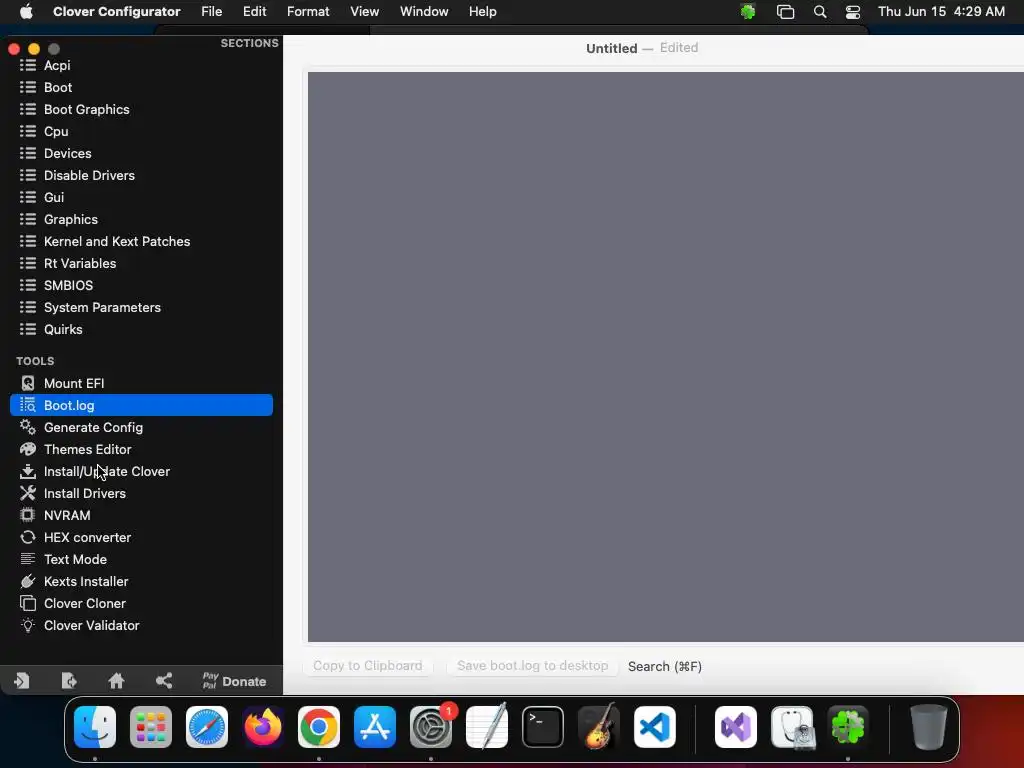Select the SMBIOS section

coord(141,285)
